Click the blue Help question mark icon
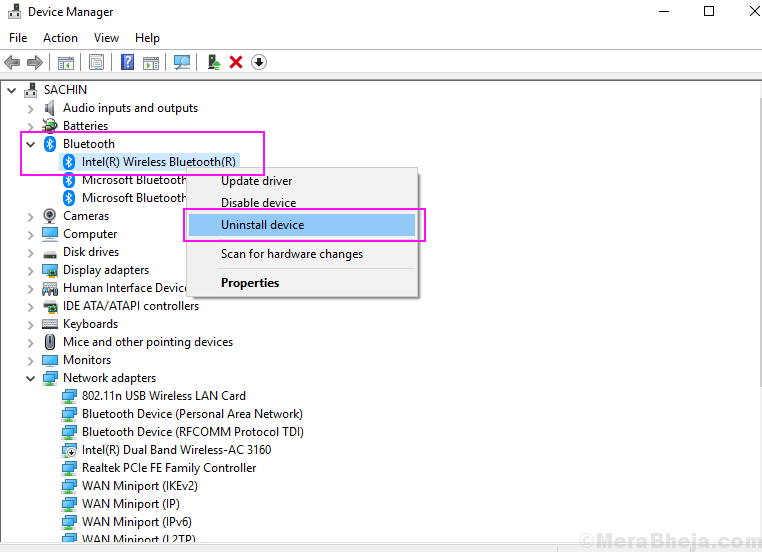Viewport: 762px width, 552px height. coord(127,62)
